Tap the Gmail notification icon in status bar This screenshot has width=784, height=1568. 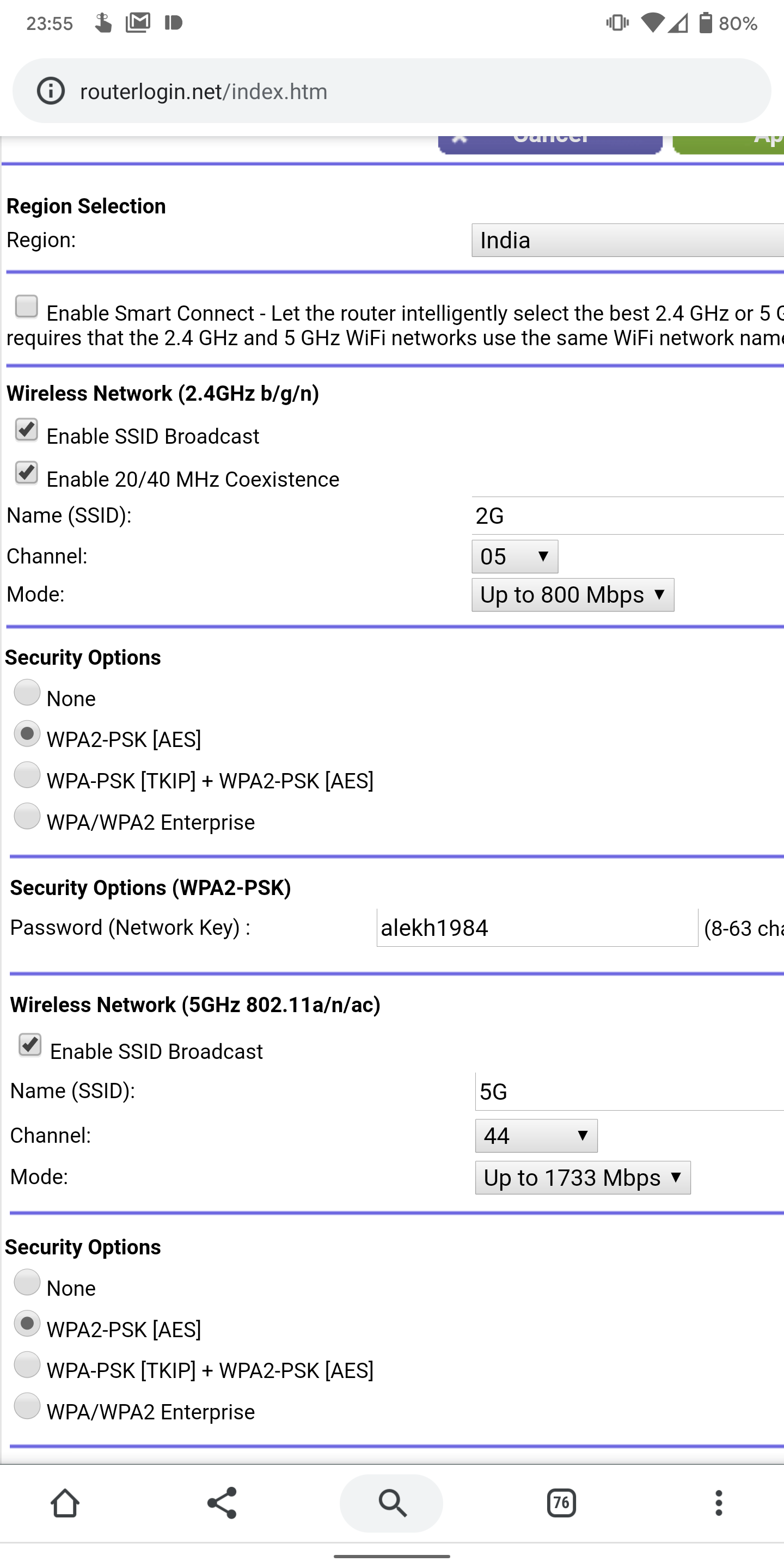coord(138,23)
